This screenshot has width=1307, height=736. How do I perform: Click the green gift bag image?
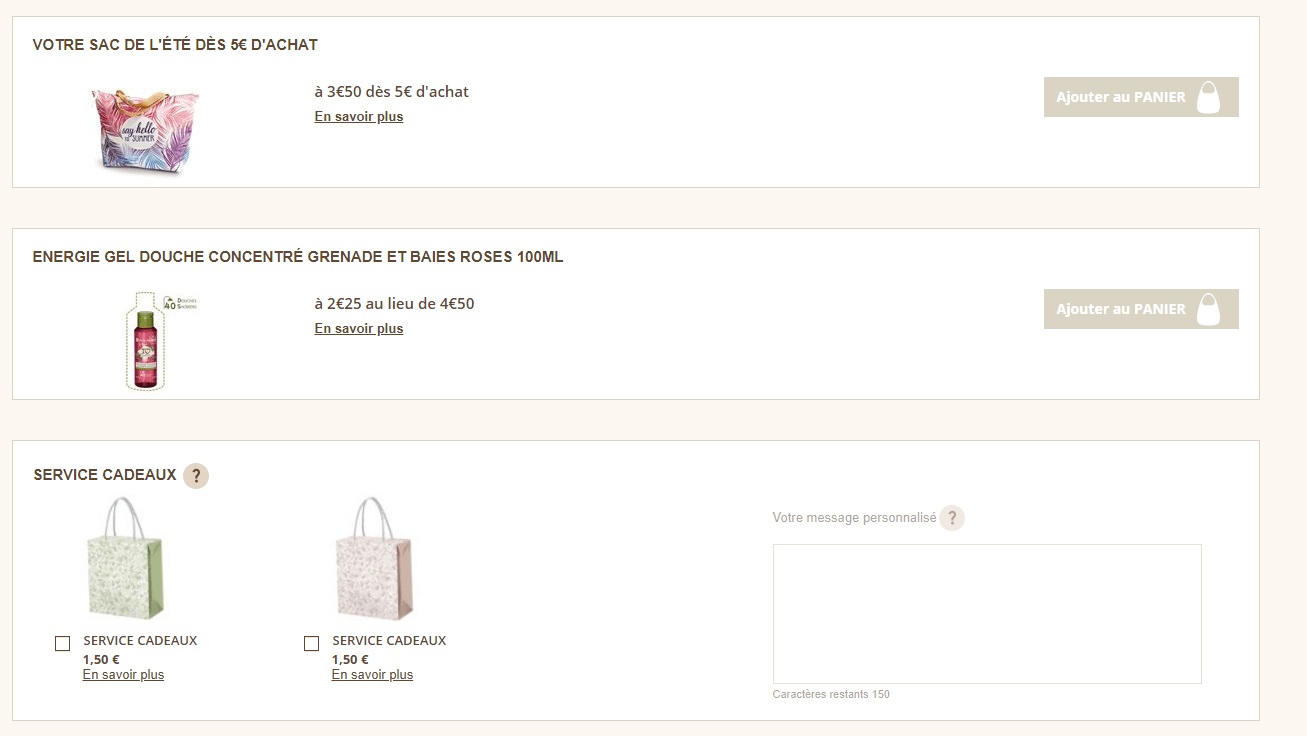coord(127,562)
